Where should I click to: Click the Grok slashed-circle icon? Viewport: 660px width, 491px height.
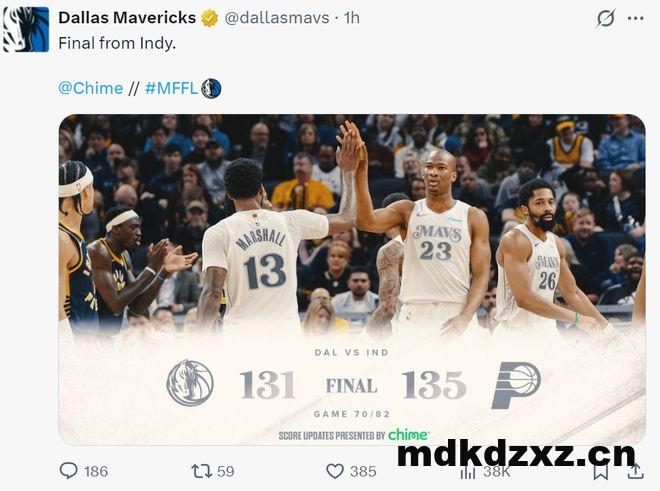pos(606,18)
